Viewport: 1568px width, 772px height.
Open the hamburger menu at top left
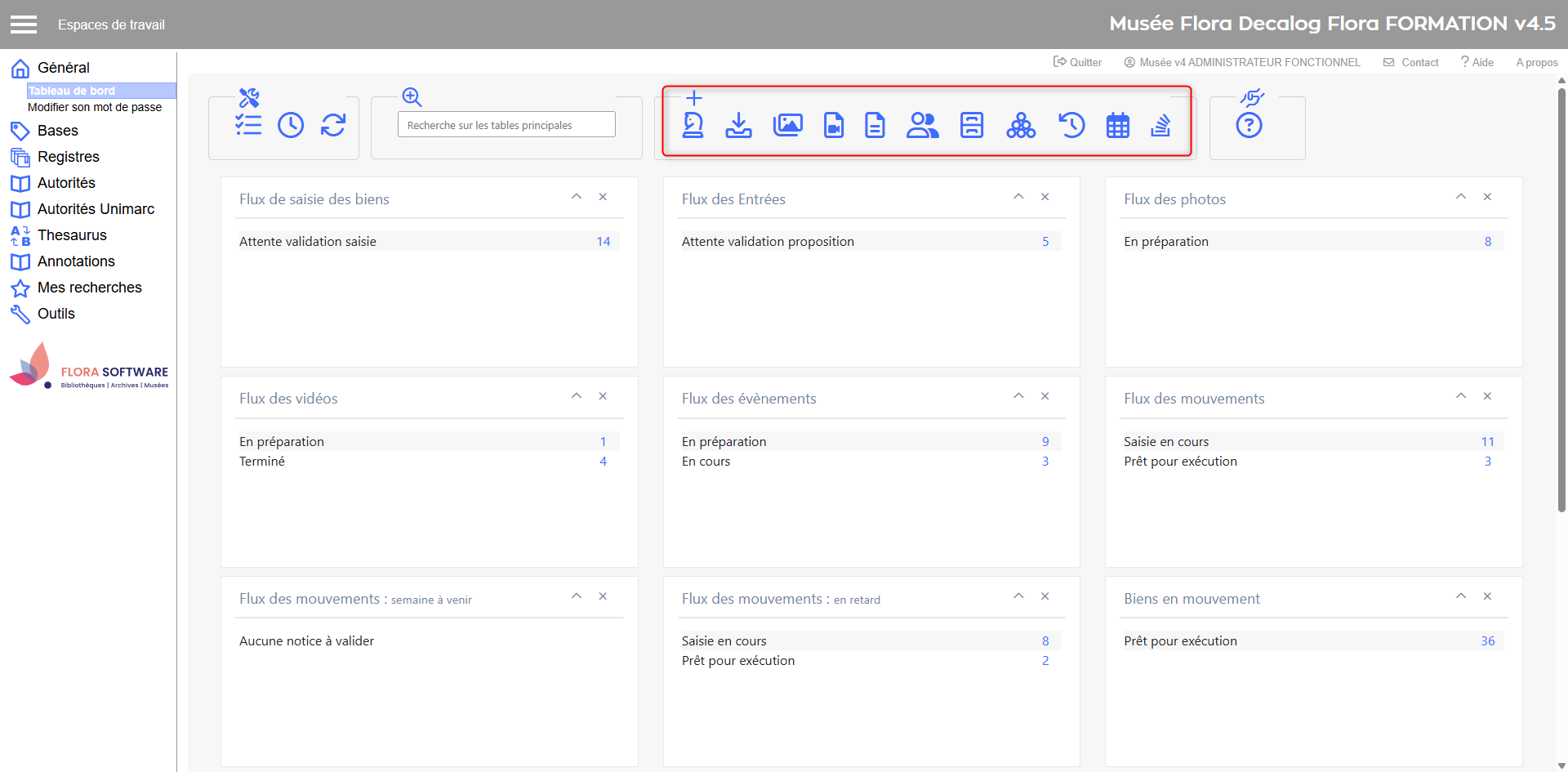(x=24, y=25)
